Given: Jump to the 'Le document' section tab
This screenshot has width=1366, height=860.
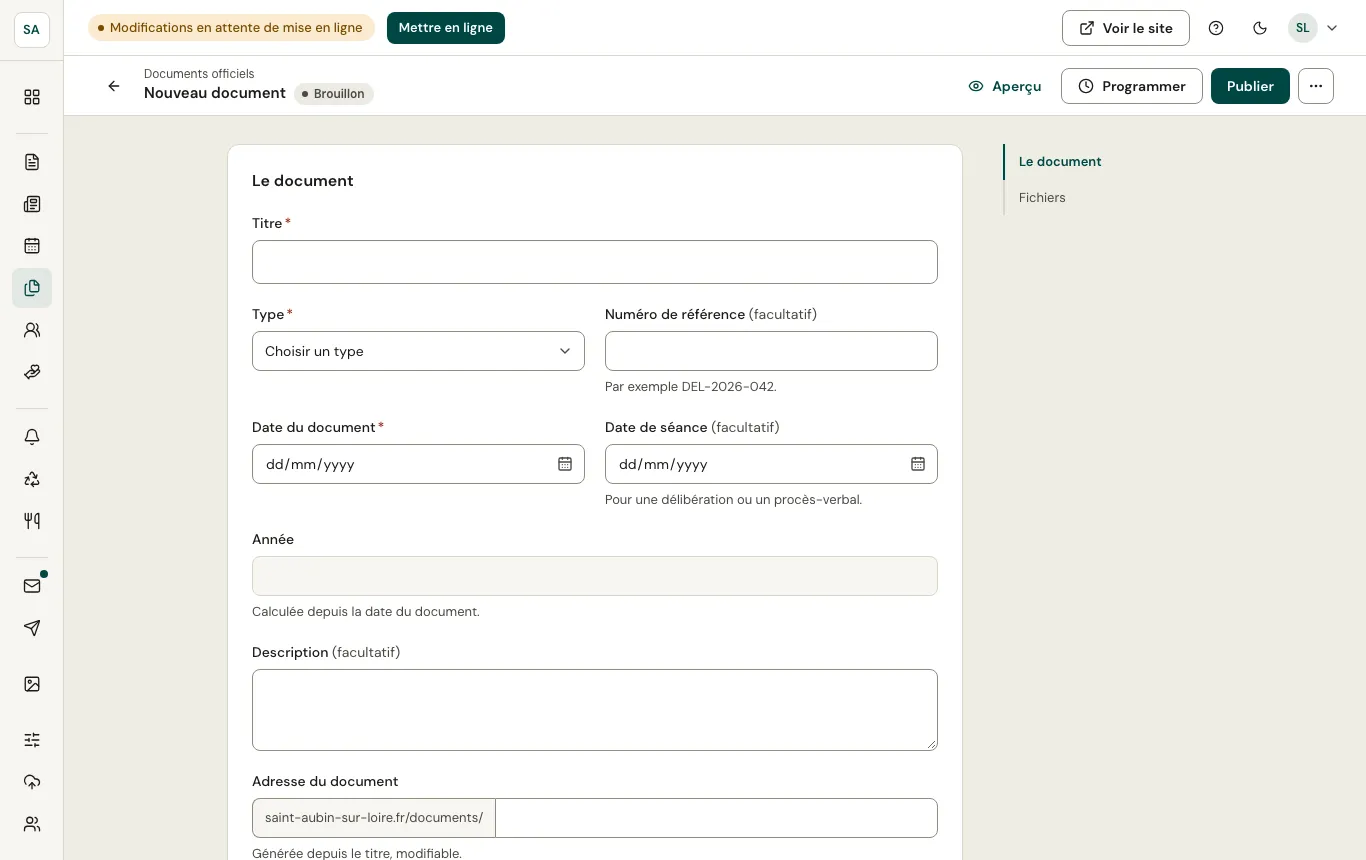Looking at the screenshot, I should [1060, 162].
